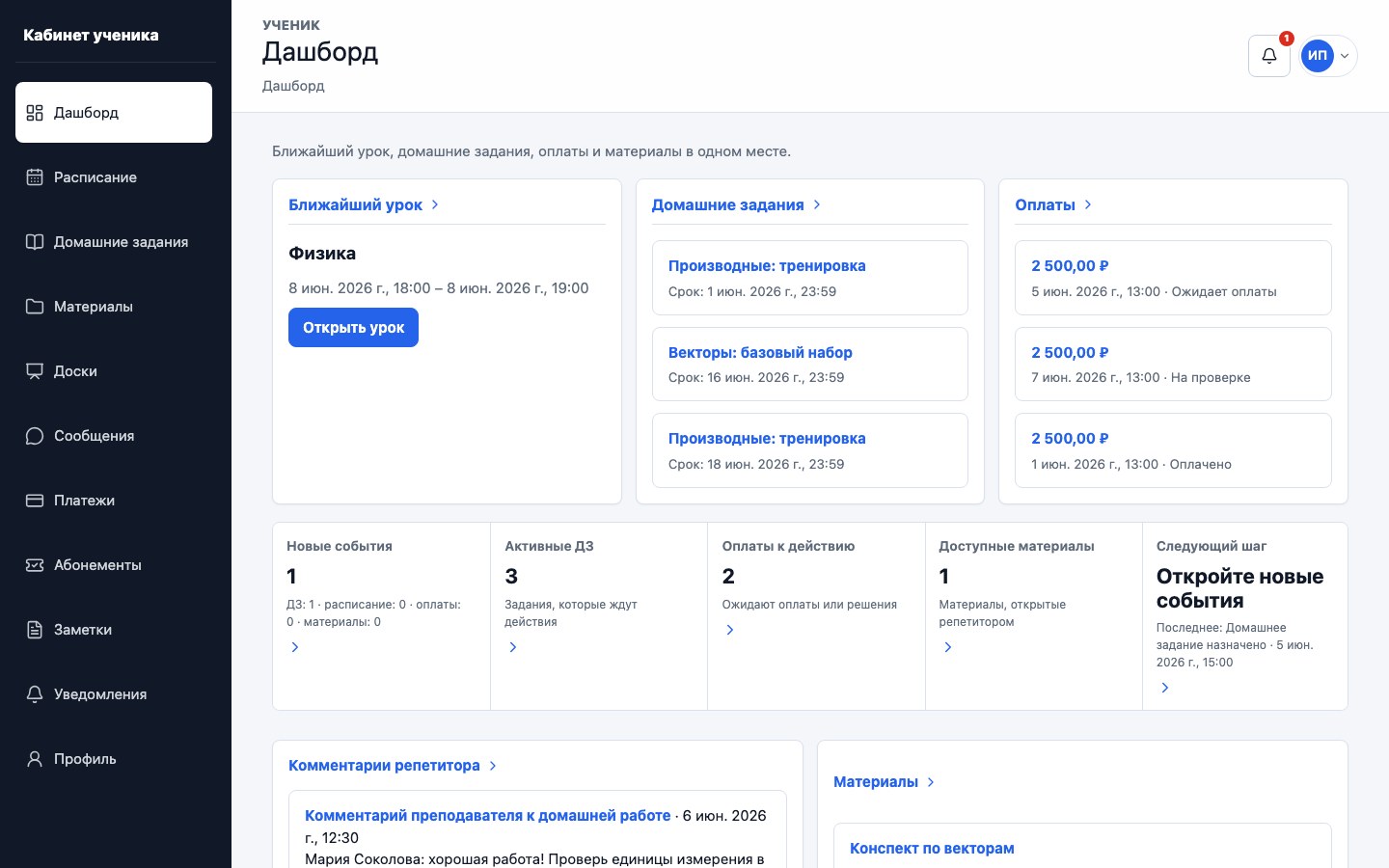This screenshot has height=868, width=1389.
Task: Select Платежи in the sidebar menu
Action: tap(114, 501)
